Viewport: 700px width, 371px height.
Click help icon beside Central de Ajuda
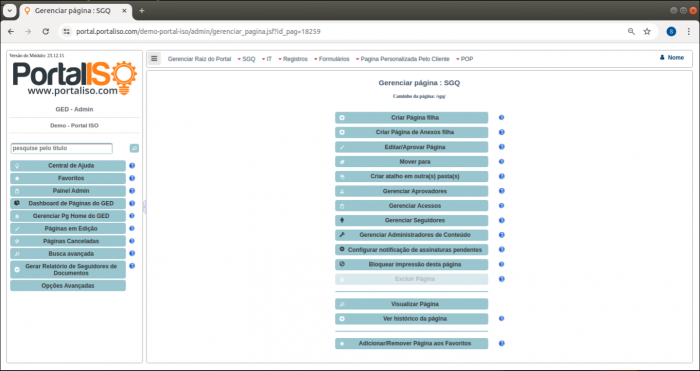(132, 166)
